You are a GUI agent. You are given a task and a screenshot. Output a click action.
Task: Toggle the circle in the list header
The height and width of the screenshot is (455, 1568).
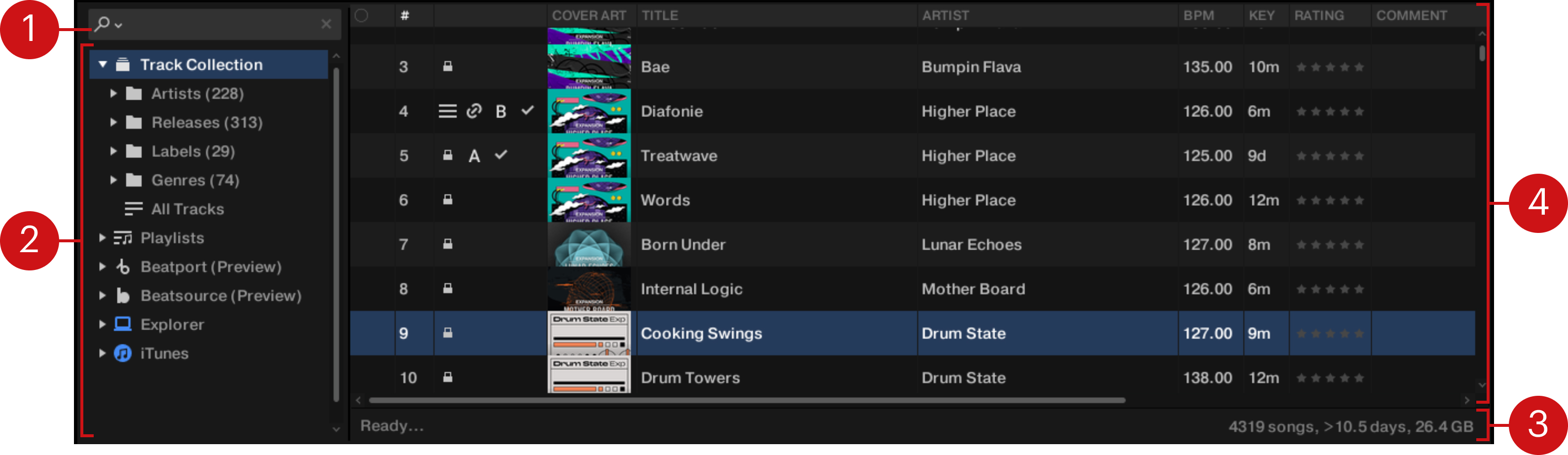click(x=361, y=16)
